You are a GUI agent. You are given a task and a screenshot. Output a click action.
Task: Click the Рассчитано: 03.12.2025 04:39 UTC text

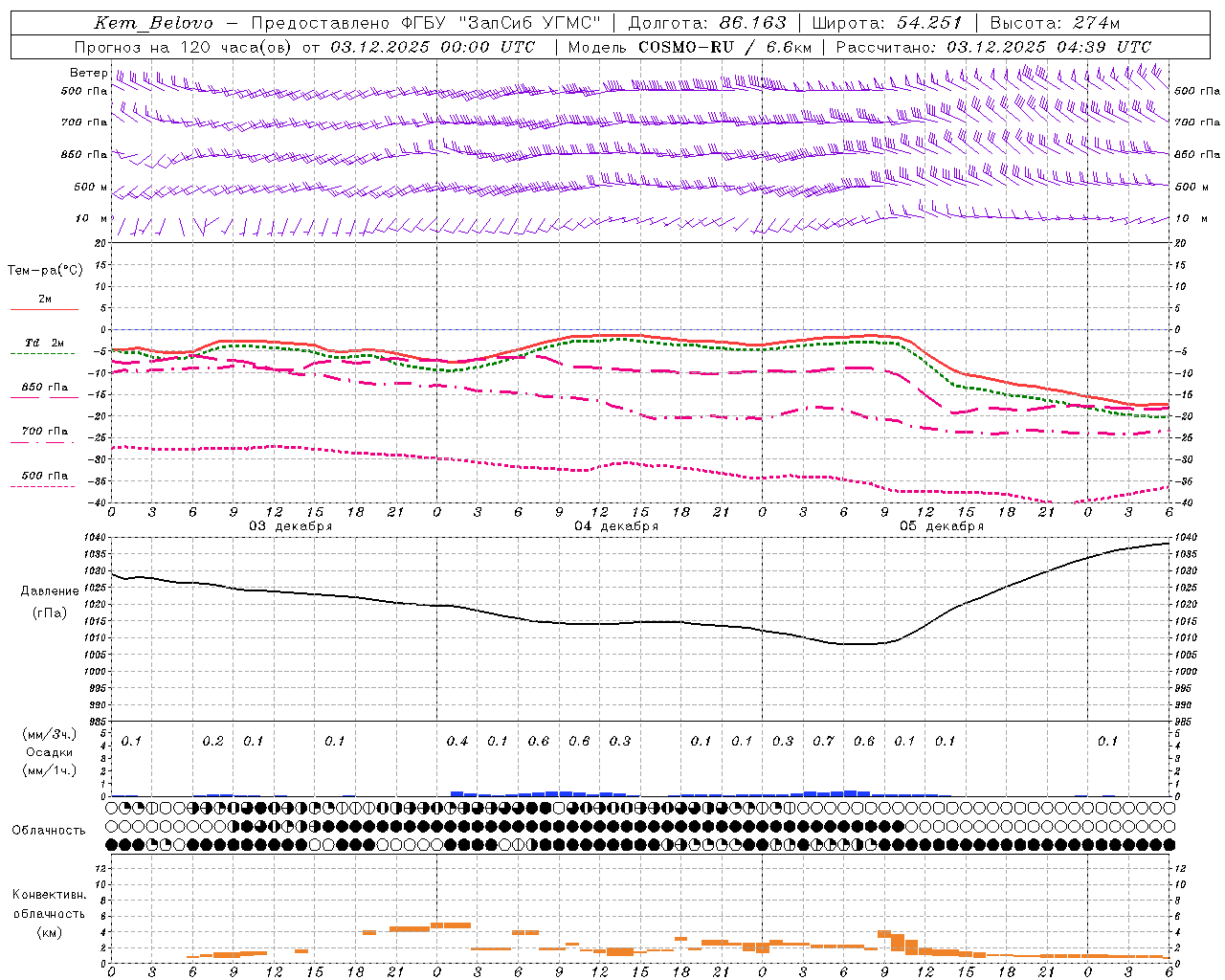click(x=993, y=47)
